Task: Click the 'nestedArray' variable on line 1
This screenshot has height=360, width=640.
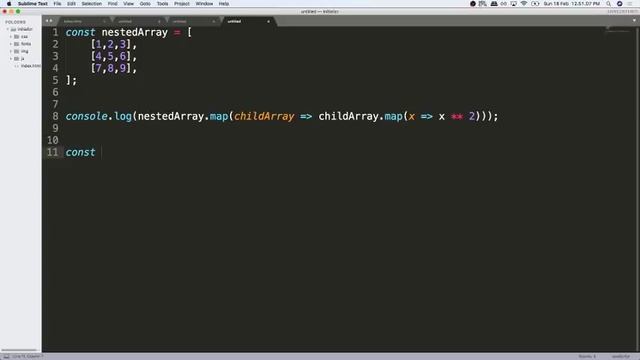Action: (x=135, y=32)
